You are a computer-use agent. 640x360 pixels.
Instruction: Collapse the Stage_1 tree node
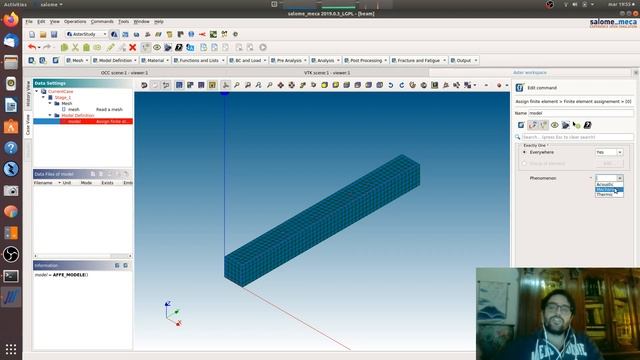click(x=44, y=98)
